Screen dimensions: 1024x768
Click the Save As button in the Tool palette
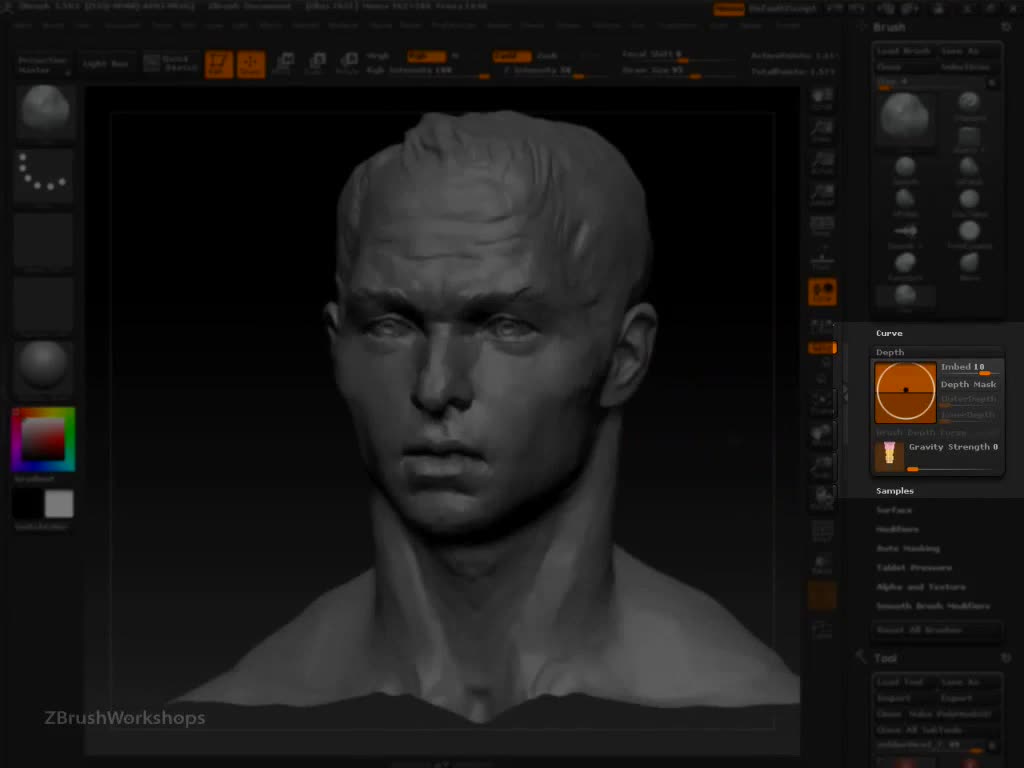(x=968, y=682)
